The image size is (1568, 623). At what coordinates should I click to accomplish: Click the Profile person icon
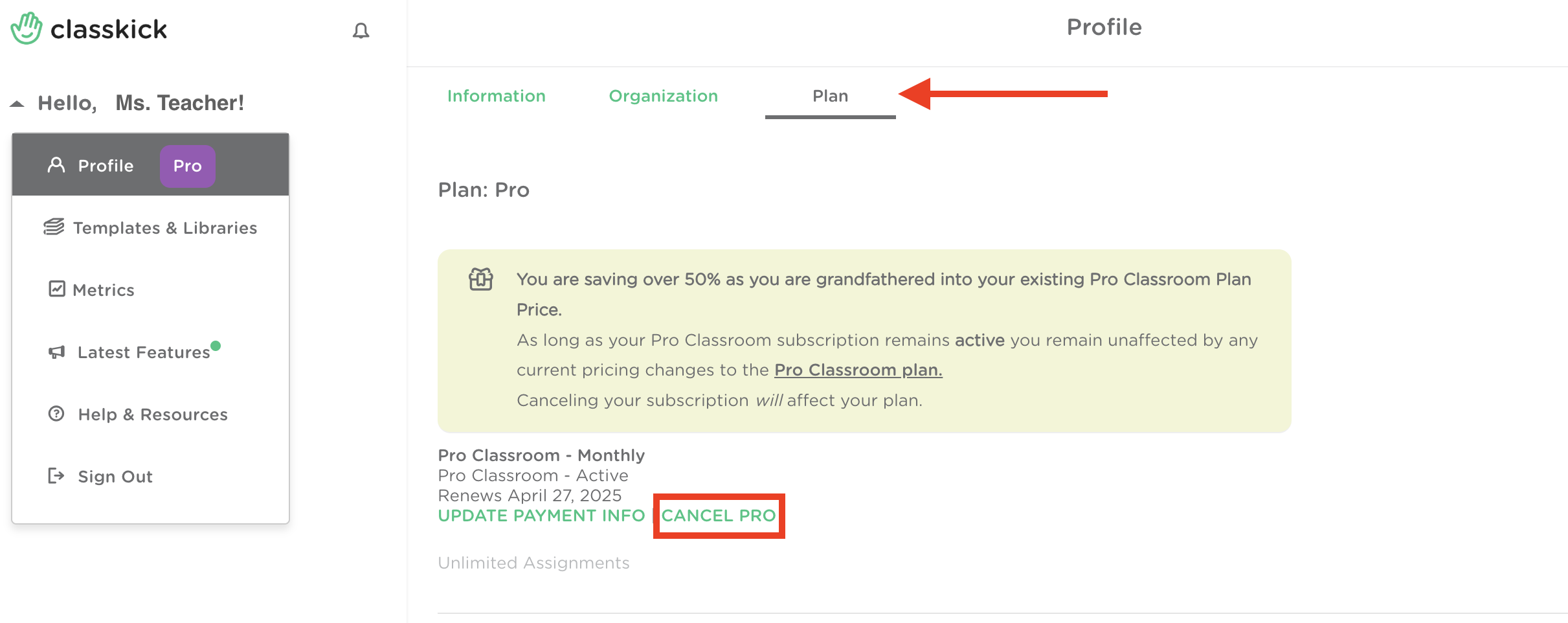click(56, 165)
